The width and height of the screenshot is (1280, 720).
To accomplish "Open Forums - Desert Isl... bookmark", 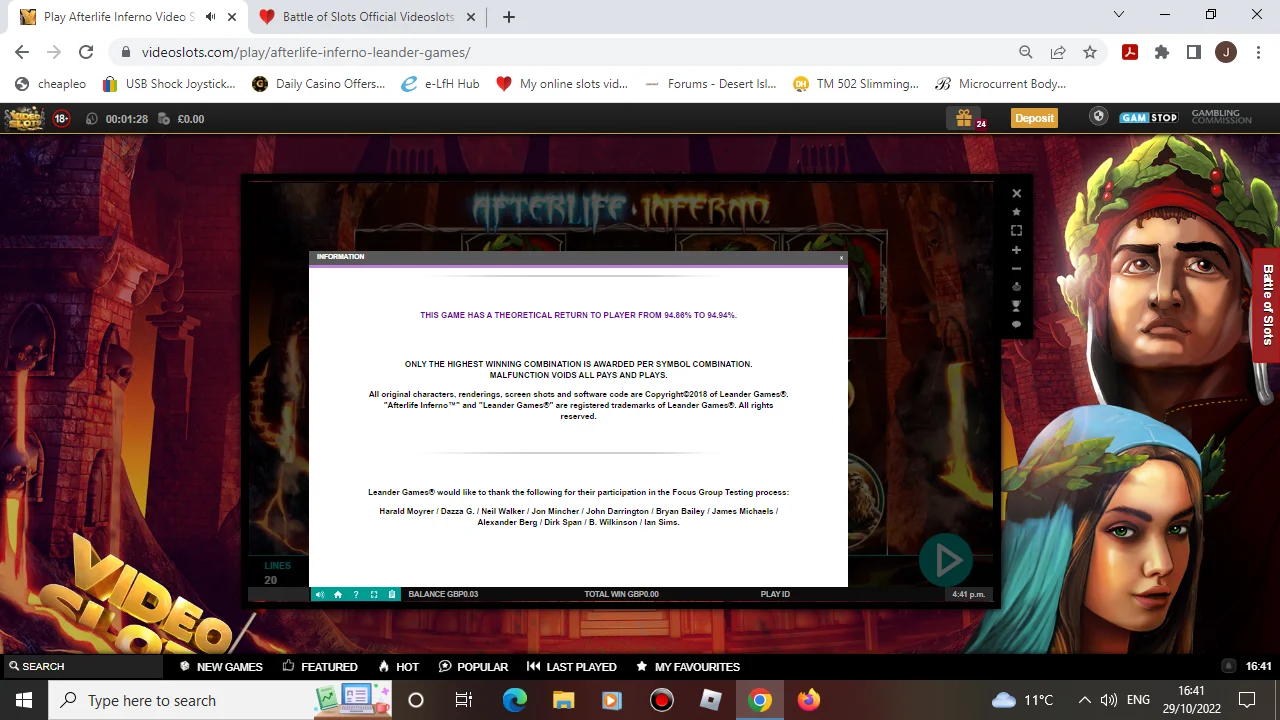I will (710, 84).
